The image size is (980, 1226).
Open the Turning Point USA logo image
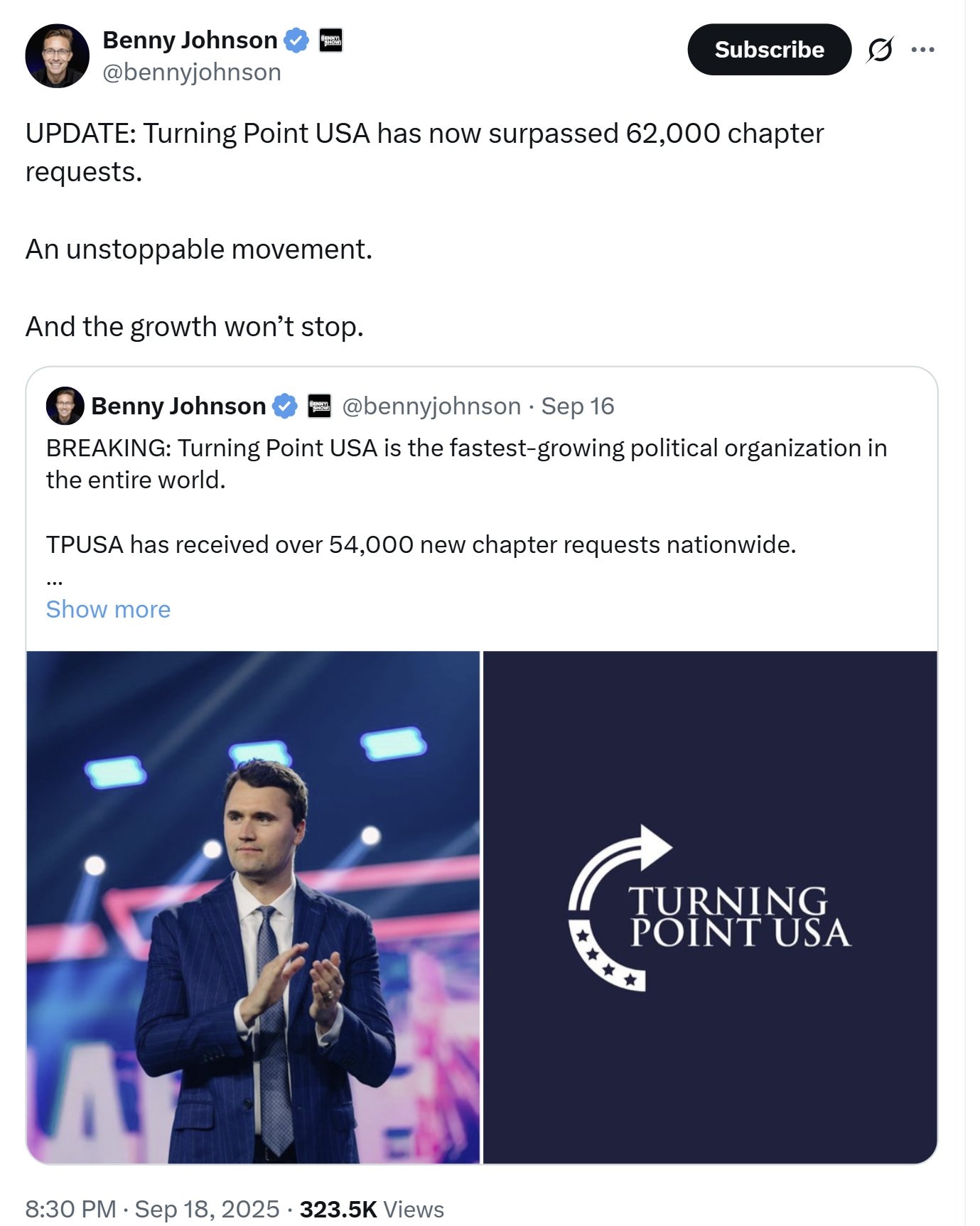click(710, 907)
